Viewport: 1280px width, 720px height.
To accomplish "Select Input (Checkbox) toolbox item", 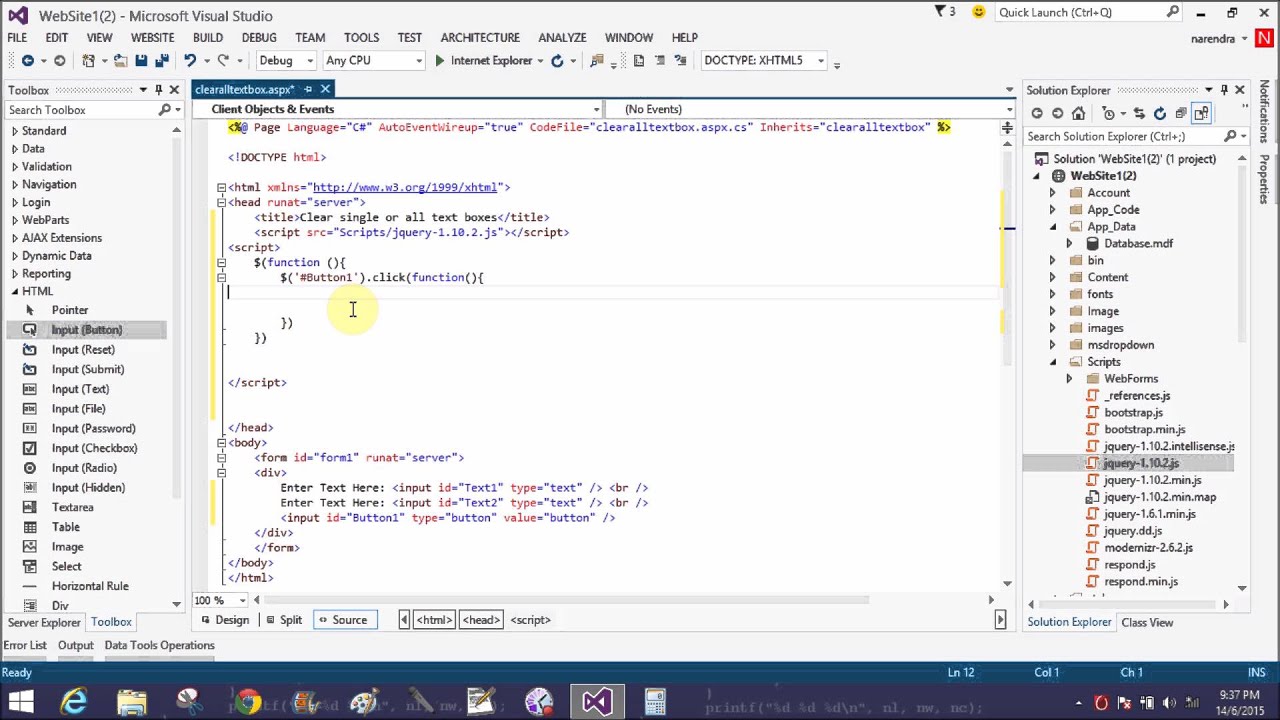I will pos(94,448).
